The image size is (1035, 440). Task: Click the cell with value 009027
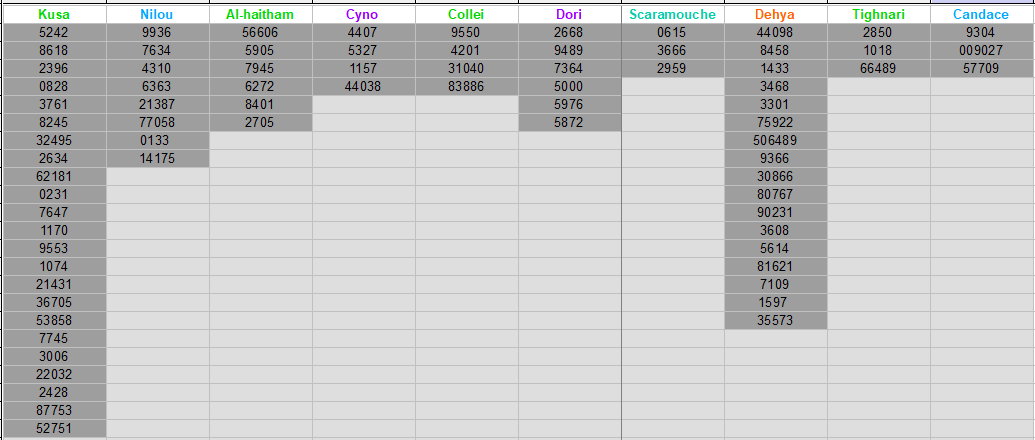(982, 50)
